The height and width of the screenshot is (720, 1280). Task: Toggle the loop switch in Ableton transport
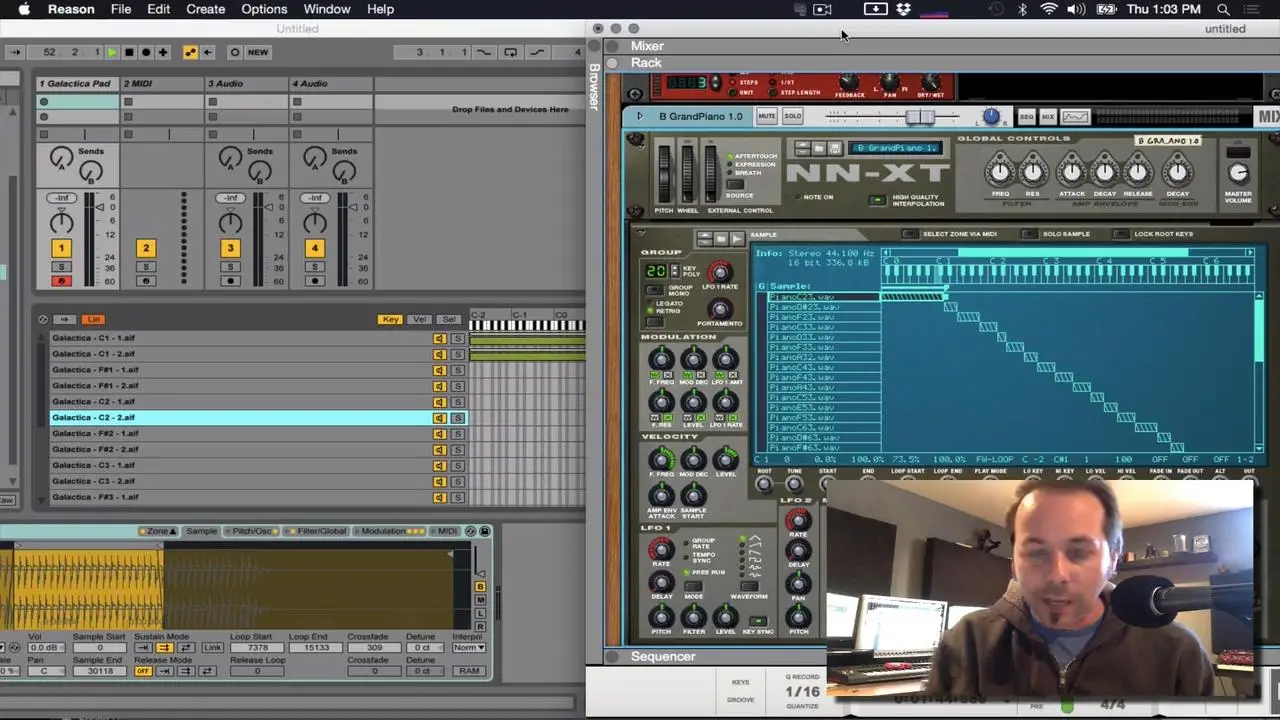coord(510,52)
